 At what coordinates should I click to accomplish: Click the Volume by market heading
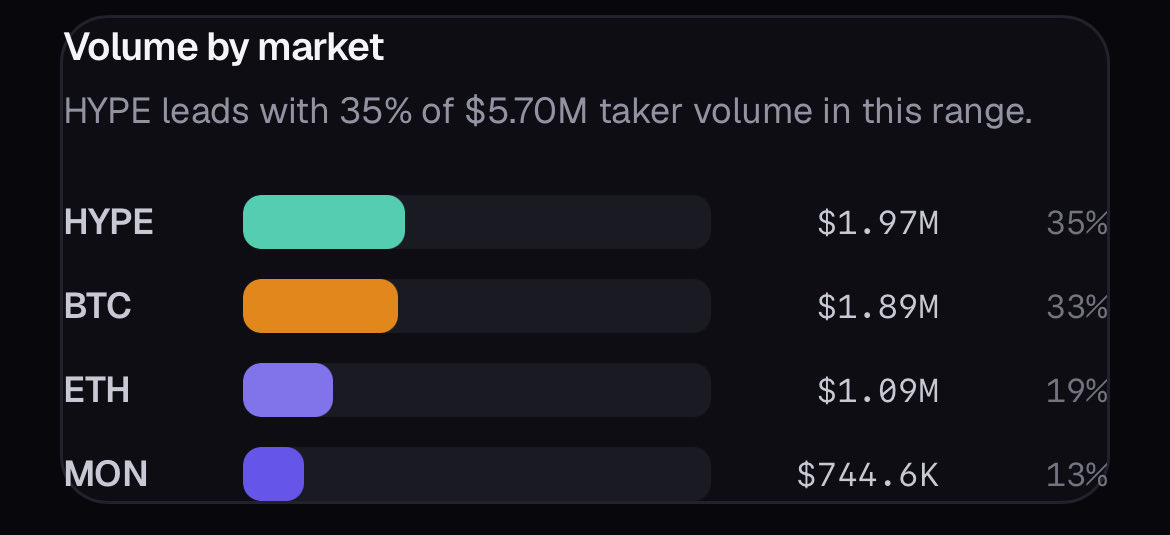224,48
